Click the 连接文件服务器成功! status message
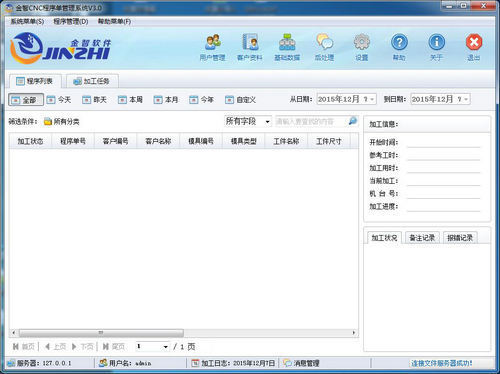The height and width of the screenshot is (374, 500). [442, 363]
